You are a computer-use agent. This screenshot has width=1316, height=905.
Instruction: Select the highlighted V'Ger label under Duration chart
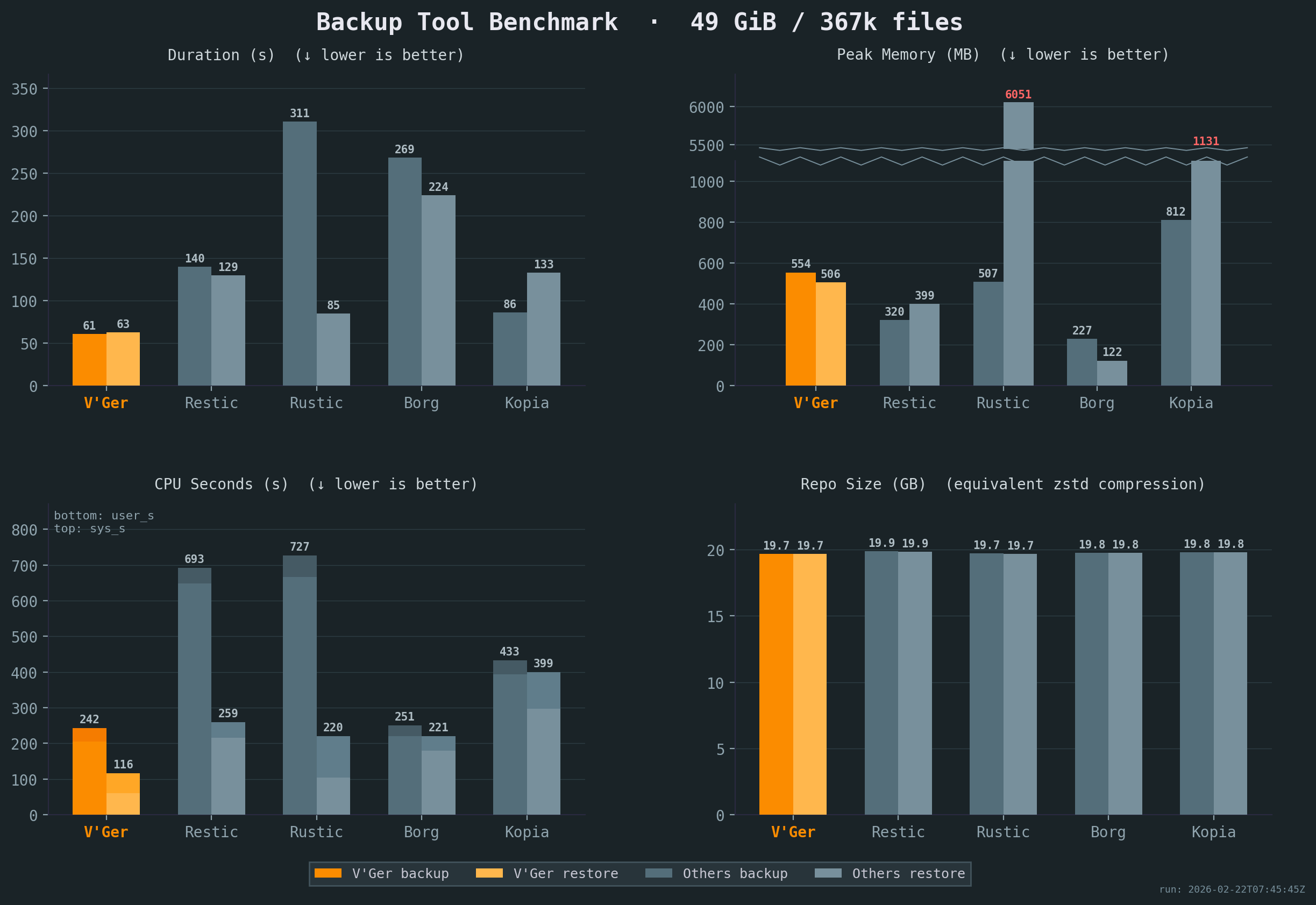pyautogui.click(x=105, y=403)
